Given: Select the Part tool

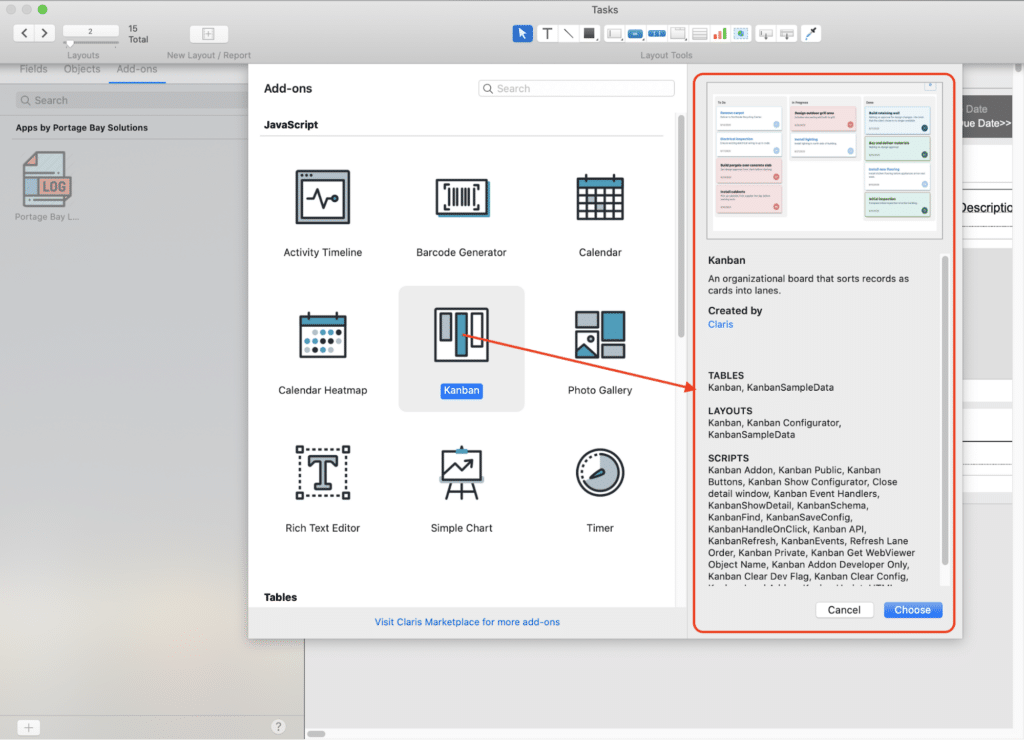Looking at the screenshot, I should pyautogui.click(x=787, y=33).
